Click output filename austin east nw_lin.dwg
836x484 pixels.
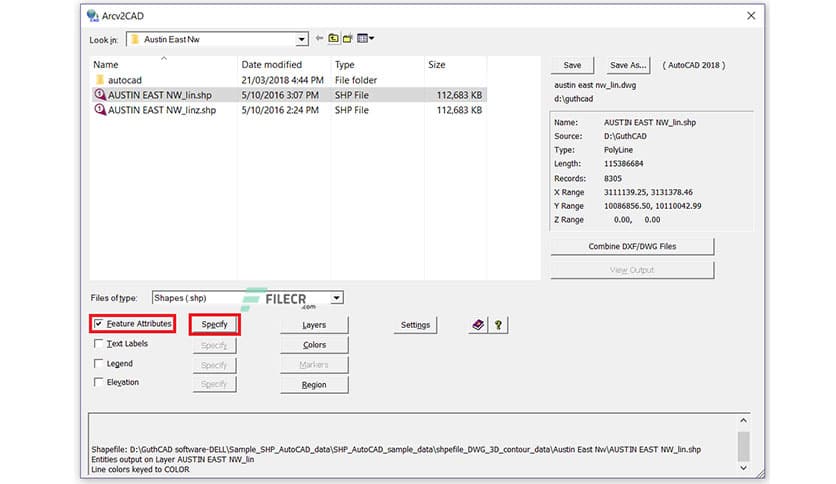[595, 85]
